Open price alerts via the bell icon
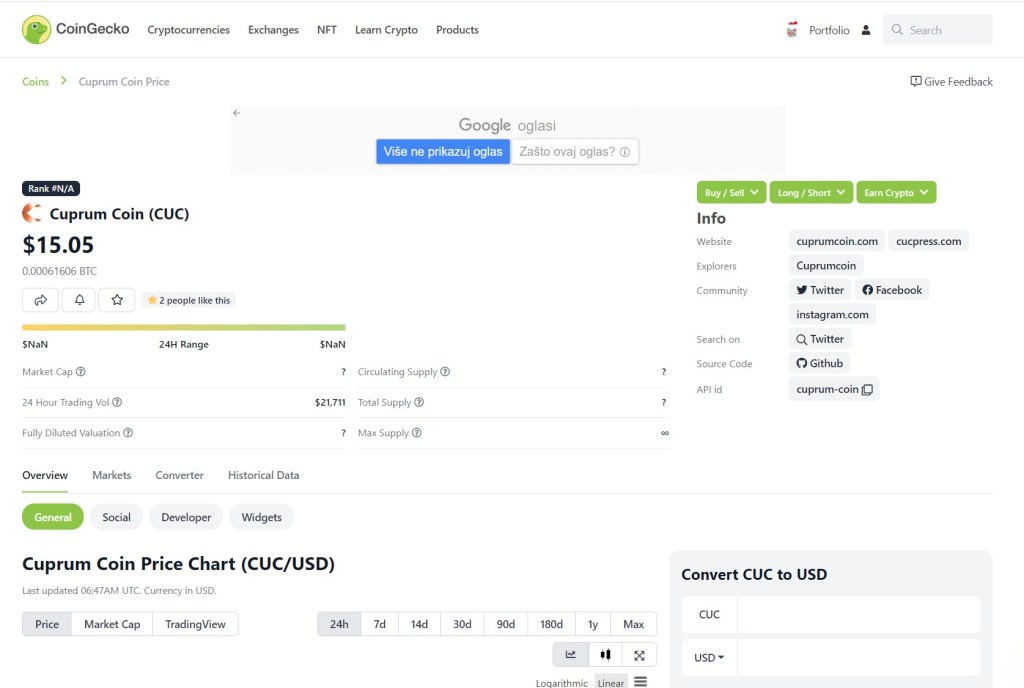This screenshot has width=1024, height=688. tap(79, 299)
